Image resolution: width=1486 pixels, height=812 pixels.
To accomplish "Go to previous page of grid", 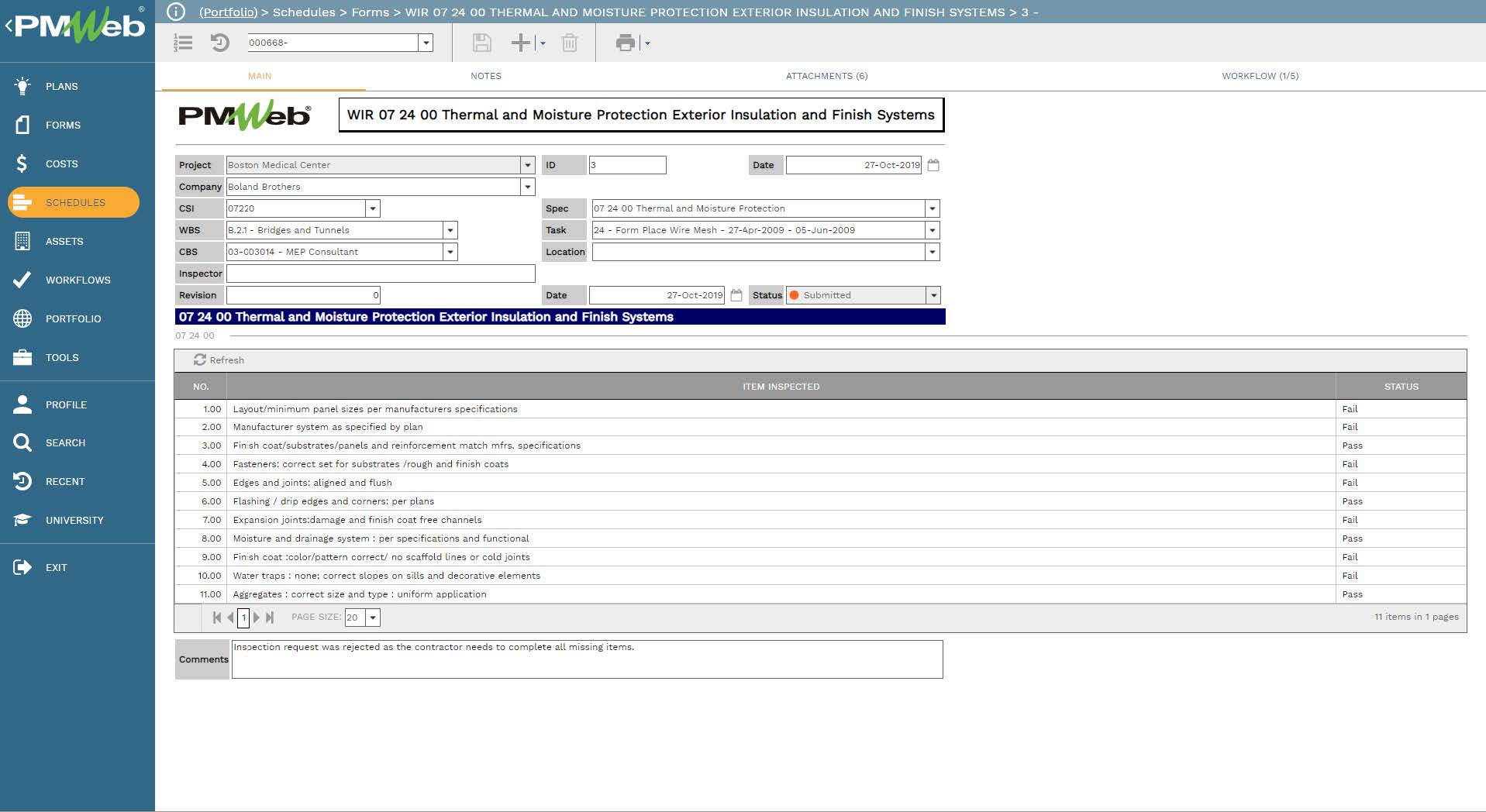I will [230, 618].
